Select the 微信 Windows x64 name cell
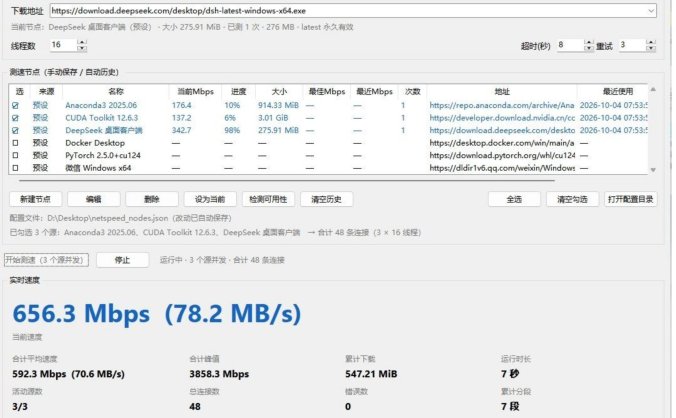 98,168
